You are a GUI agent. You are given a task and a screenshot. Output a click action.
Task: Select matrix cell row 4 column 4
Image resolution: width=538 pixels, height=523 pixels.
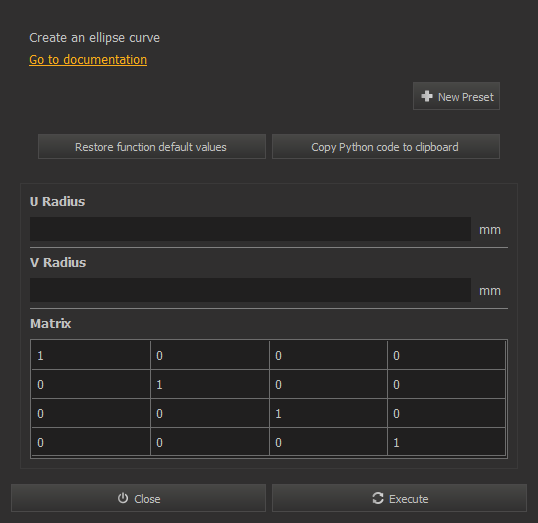click(x=446, y=442)
